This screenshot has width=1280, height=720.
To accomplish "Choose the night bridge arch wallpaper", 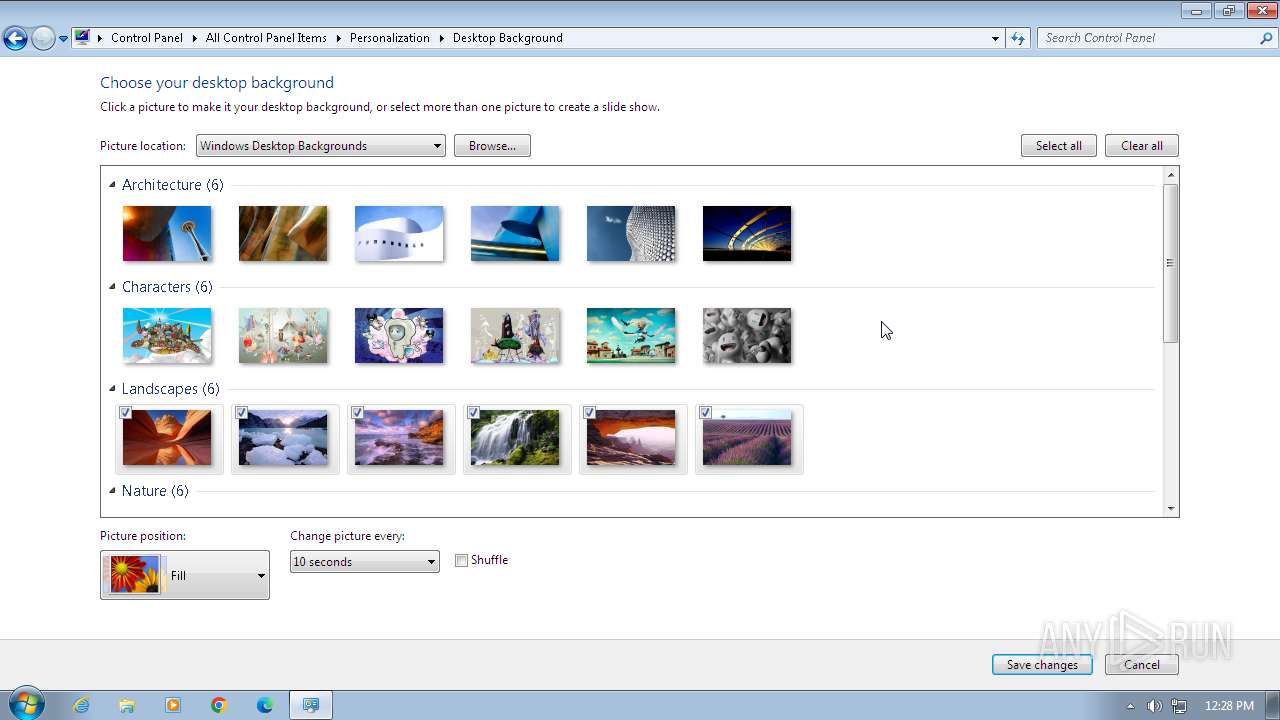I will 747,233.
